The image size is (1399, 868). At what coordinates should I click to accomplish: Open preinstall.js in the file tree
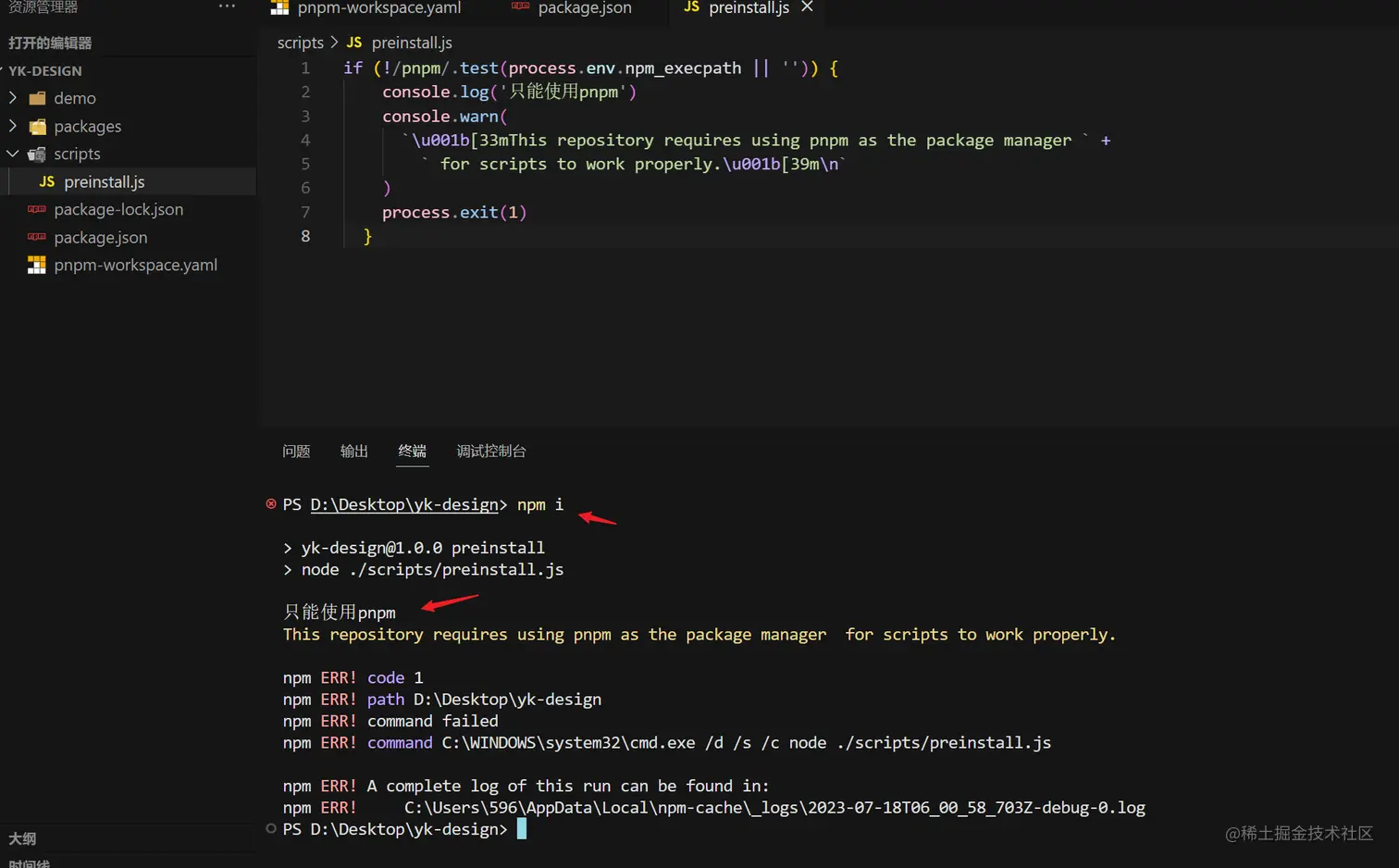[x=128, y=181]
